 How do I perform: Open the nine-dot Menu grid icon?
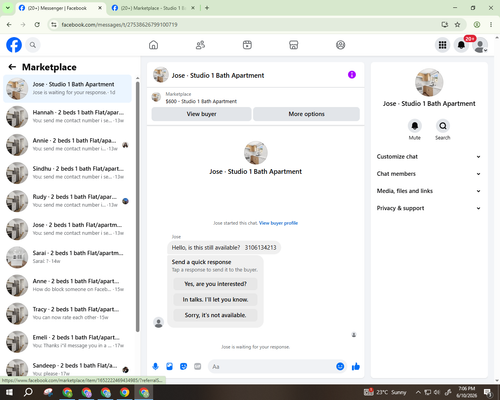pyautogui.click(x=442, y=45)
